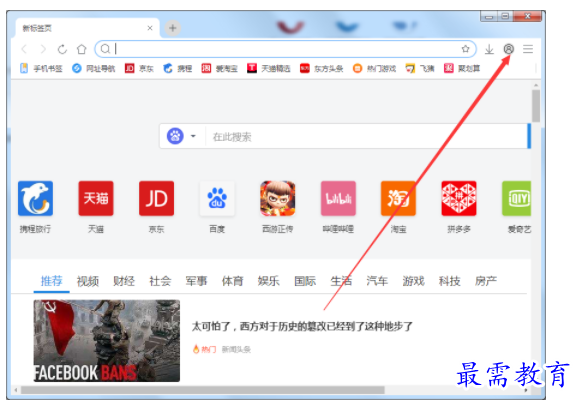Viewport: 578px width, 406px height.
Task: Switch to the 生活 news tab
Action: 341,281
